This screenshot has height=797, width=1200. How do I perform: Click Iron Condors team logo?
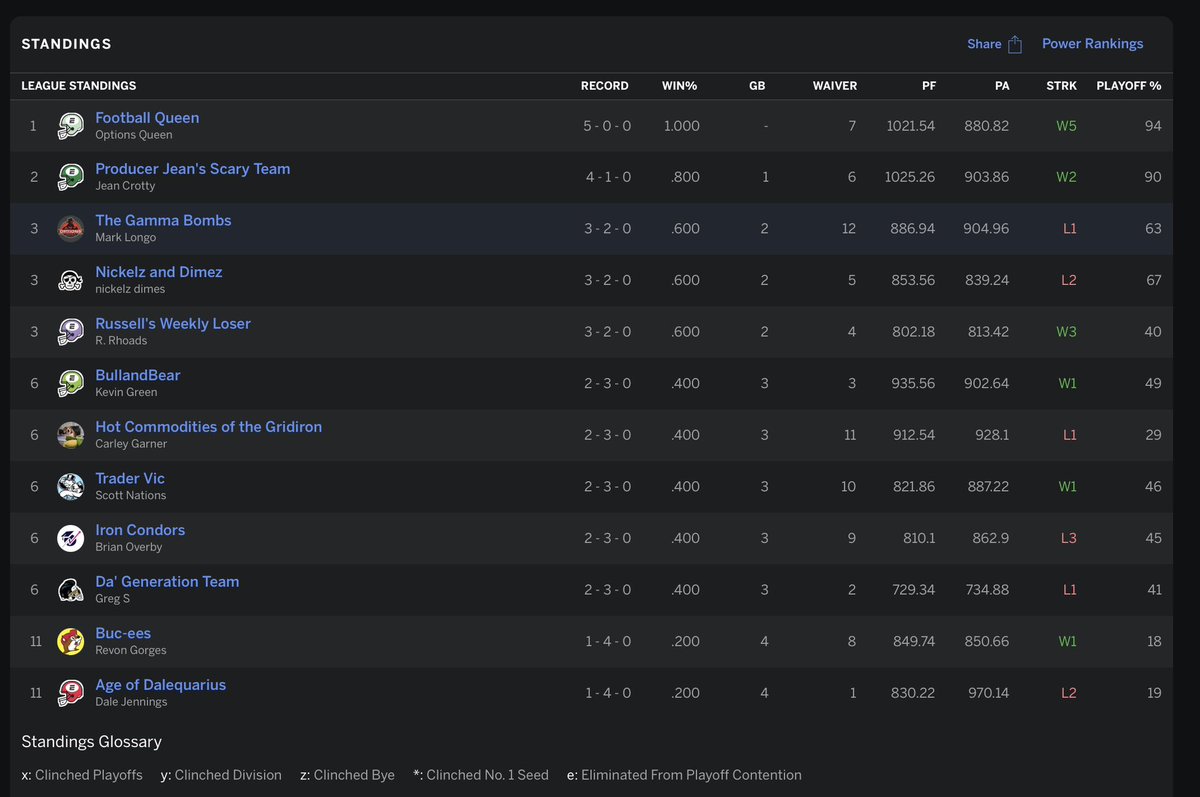(x=70, y=538)
